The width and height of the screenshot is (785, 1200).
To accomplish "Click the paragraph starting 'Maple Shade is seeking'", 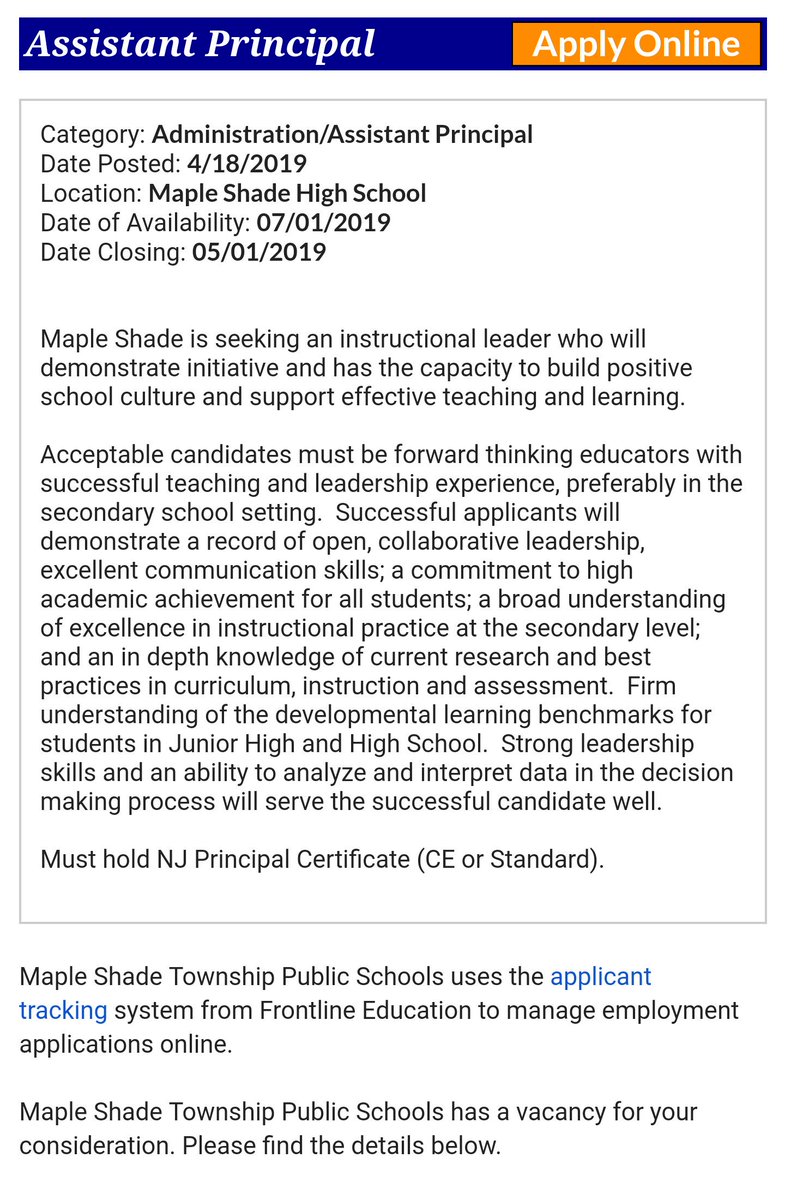I will coord(366,368).
